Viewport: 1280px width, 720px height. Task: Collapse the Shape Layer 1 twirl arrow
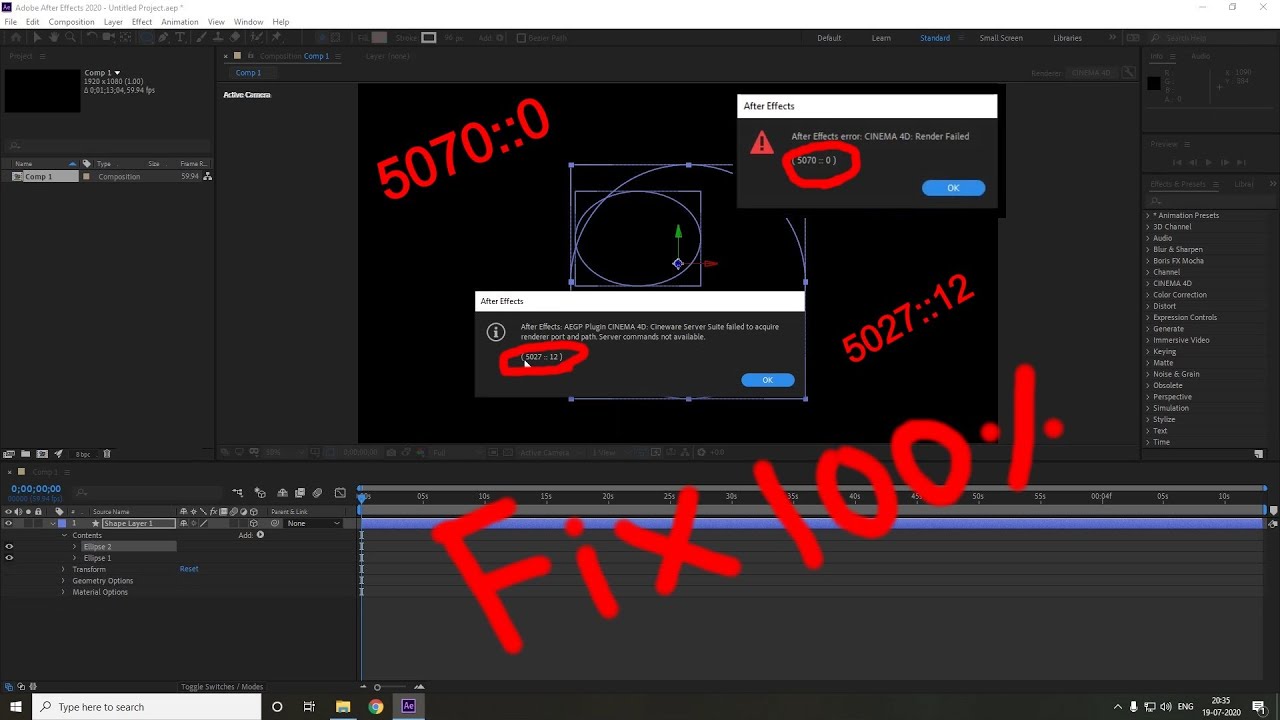pyautogui.click(x=52, y=523)
